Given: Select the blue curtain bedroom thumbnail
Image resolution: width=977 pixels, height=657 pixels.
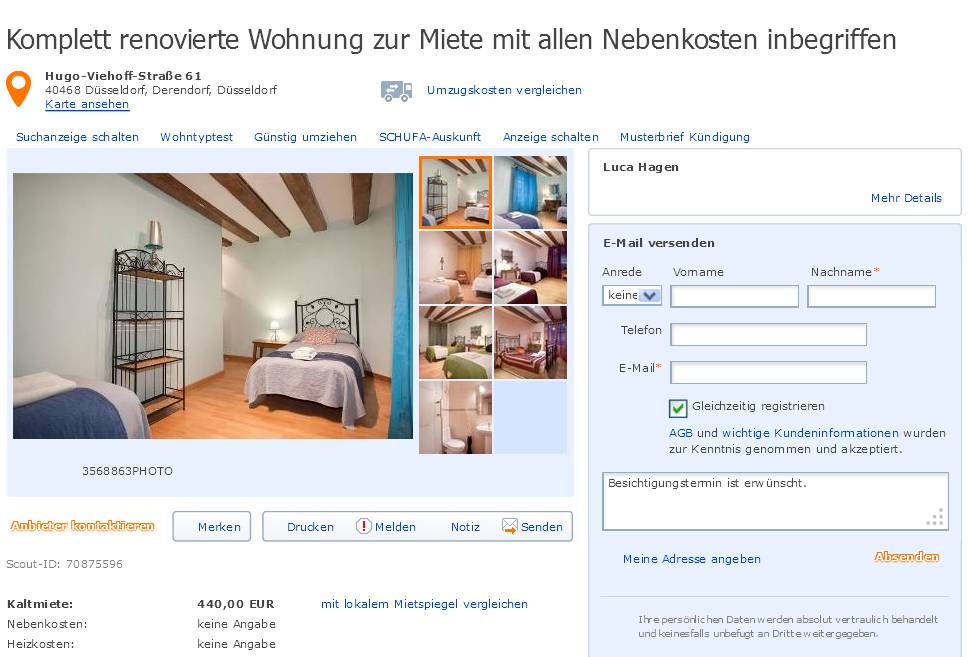Looking at the screenshot, I should pyautogui.click(x=530, y=193).
